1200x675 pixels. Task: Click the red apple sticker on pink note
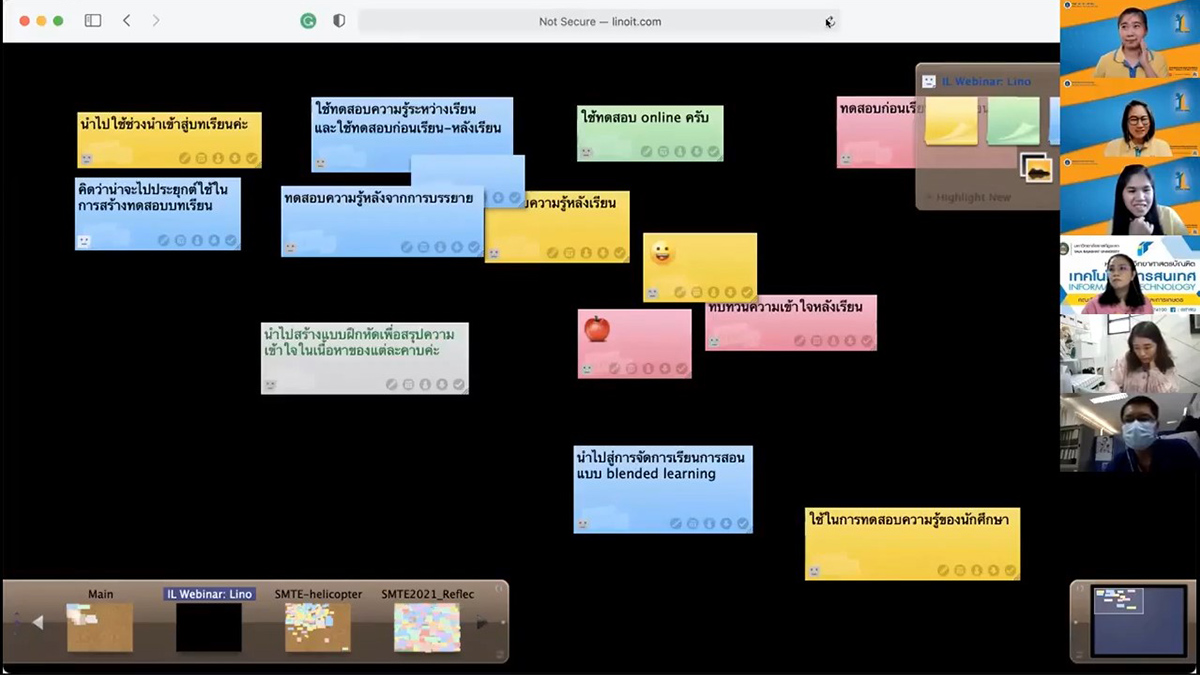[597, 328]
